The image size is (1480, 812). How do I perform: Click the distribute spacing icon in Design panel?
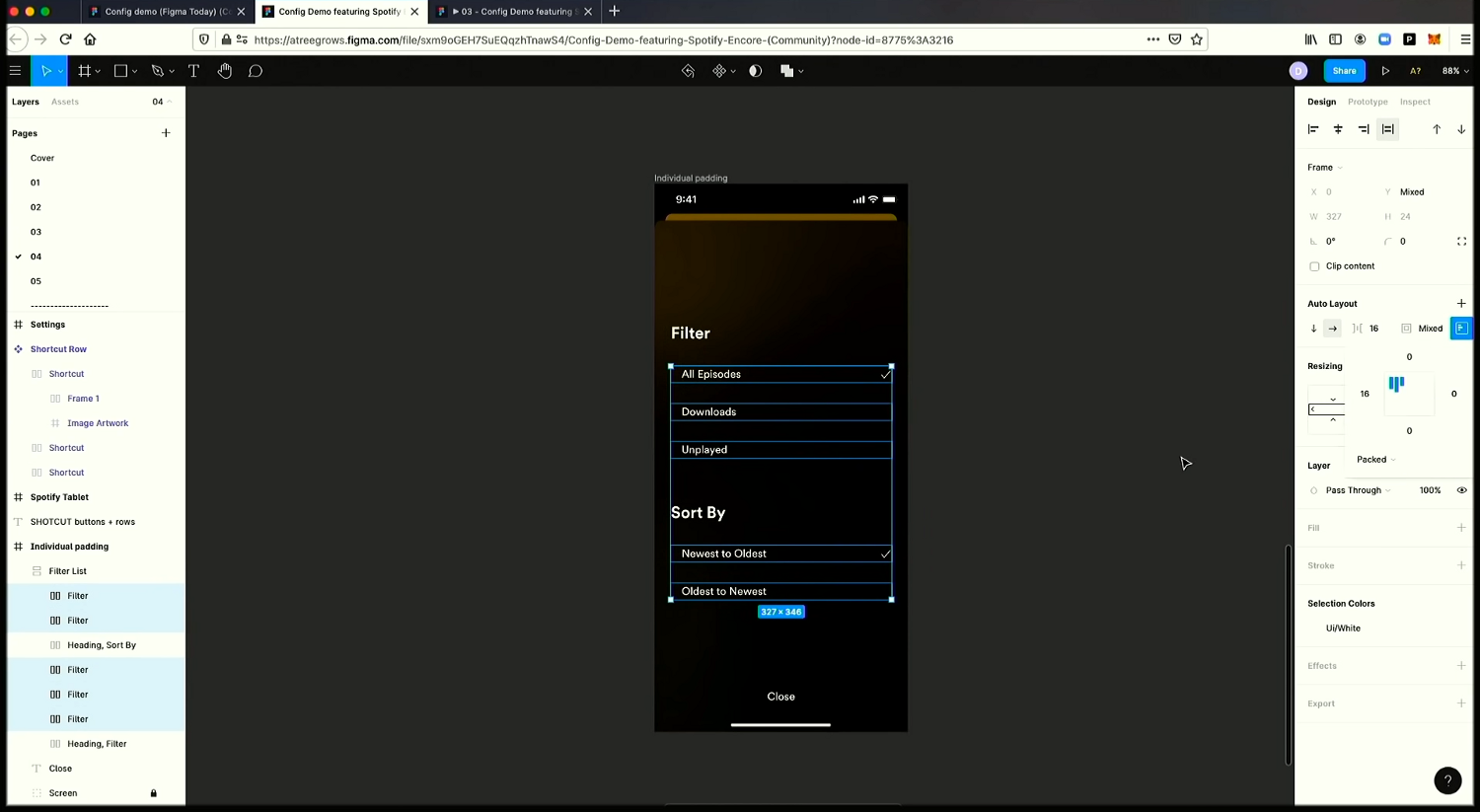[1388, 129]
